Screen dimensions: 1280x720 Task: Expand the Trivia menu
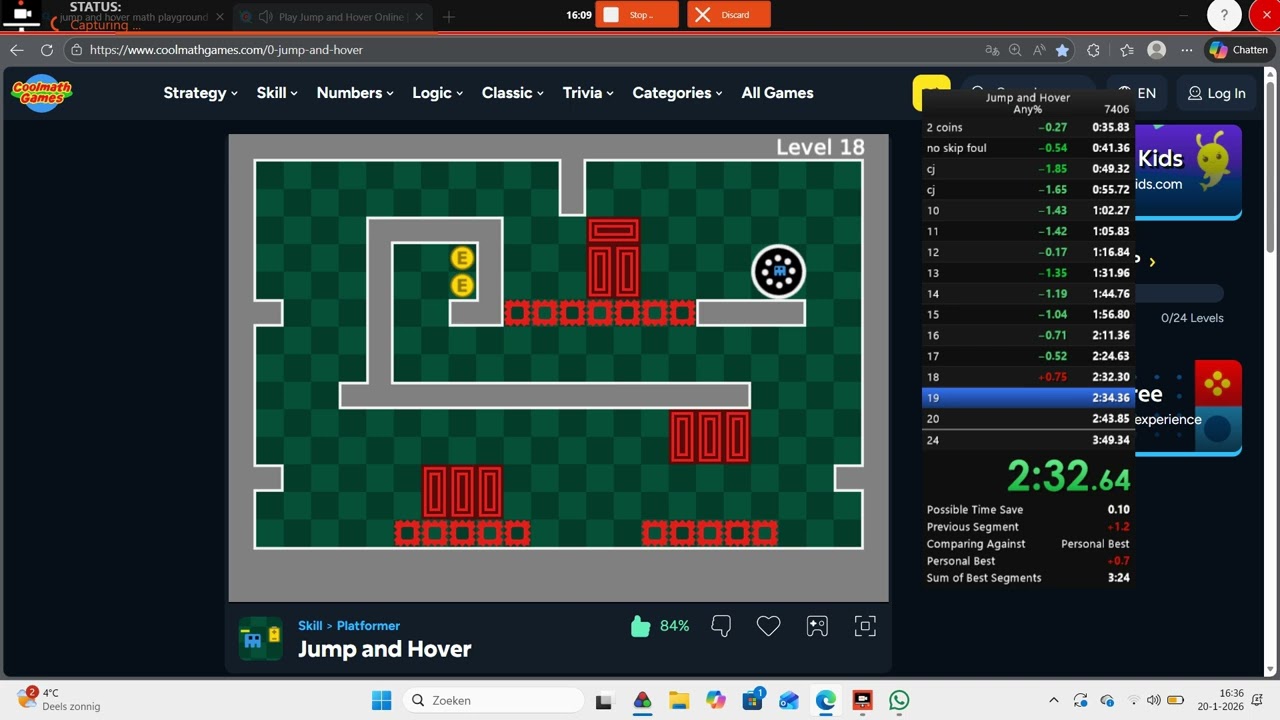click(588, 93)
